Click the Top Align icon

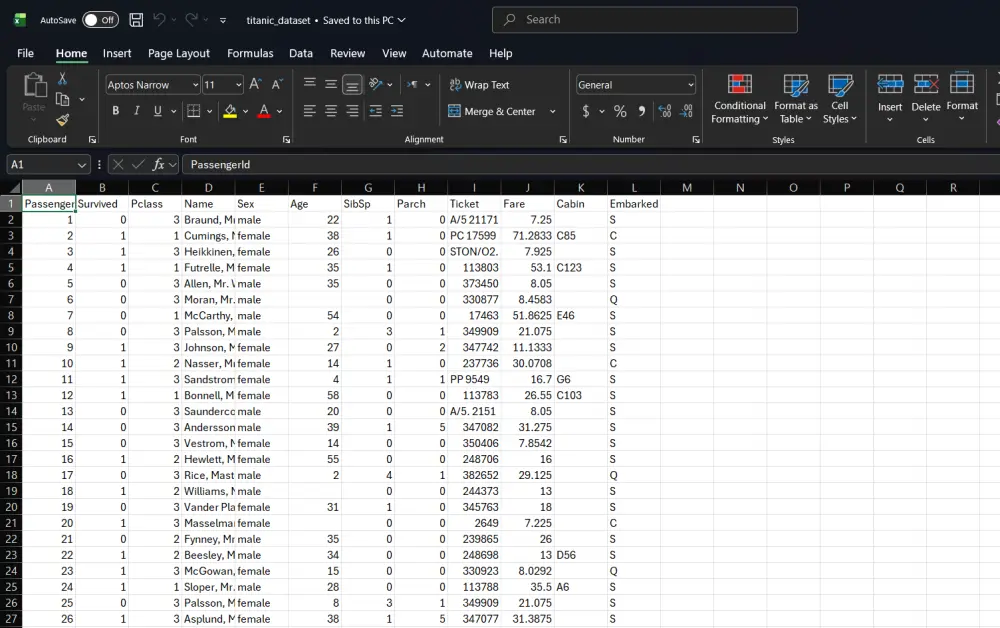310,84
